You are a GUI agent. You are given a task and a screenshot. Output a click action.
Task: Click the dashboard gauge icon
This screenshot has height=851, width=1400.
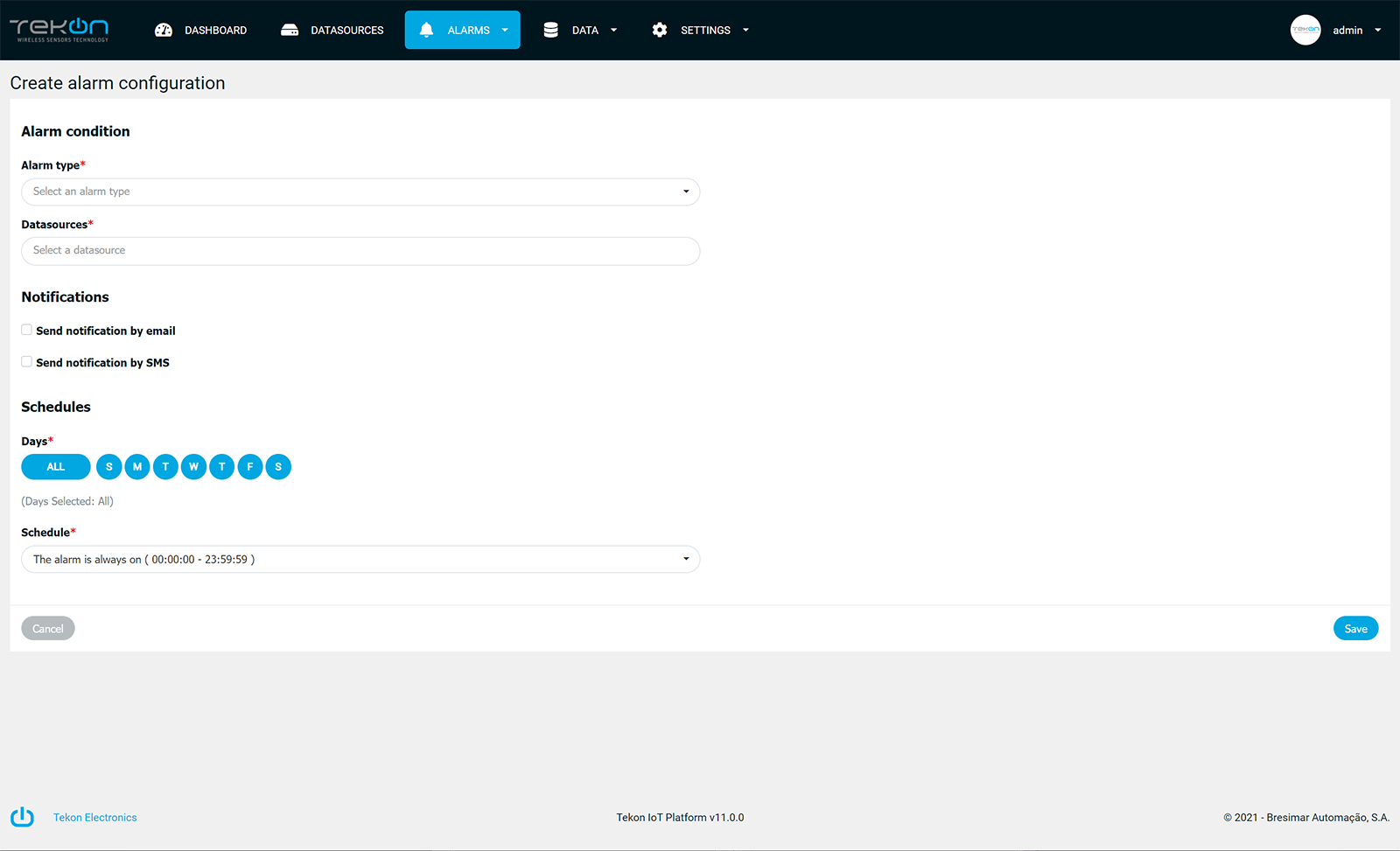pos(164,30)
